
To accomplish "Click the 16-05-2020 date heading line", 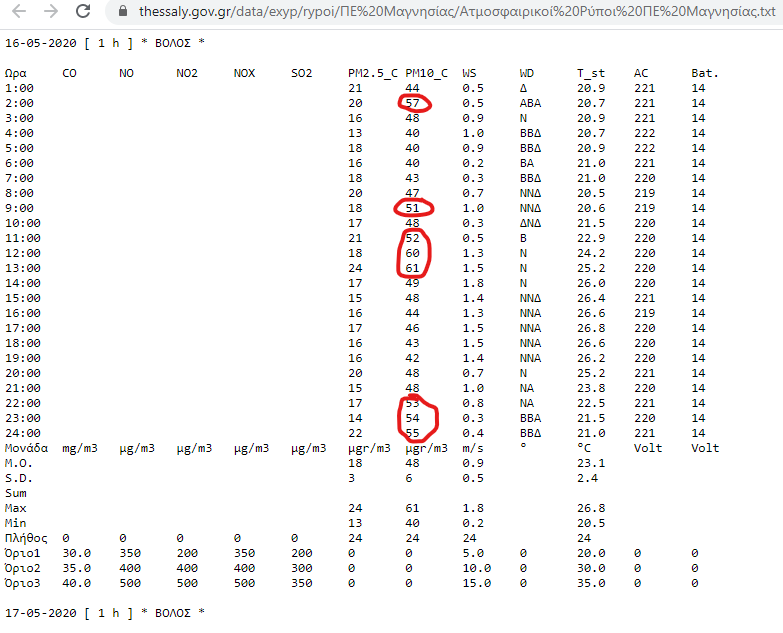I will (105, 43).
